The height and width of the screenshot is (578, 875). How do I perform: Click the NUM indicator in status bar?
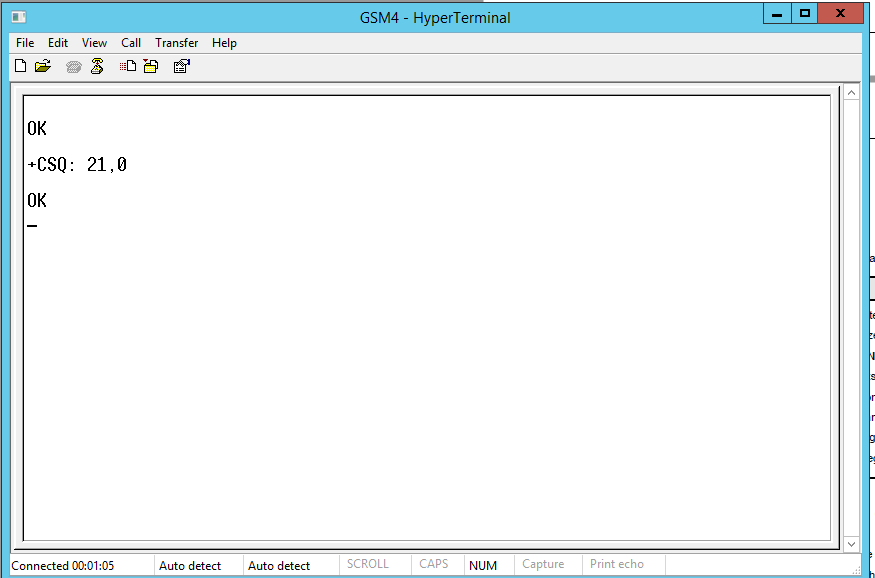click(482, 566)
